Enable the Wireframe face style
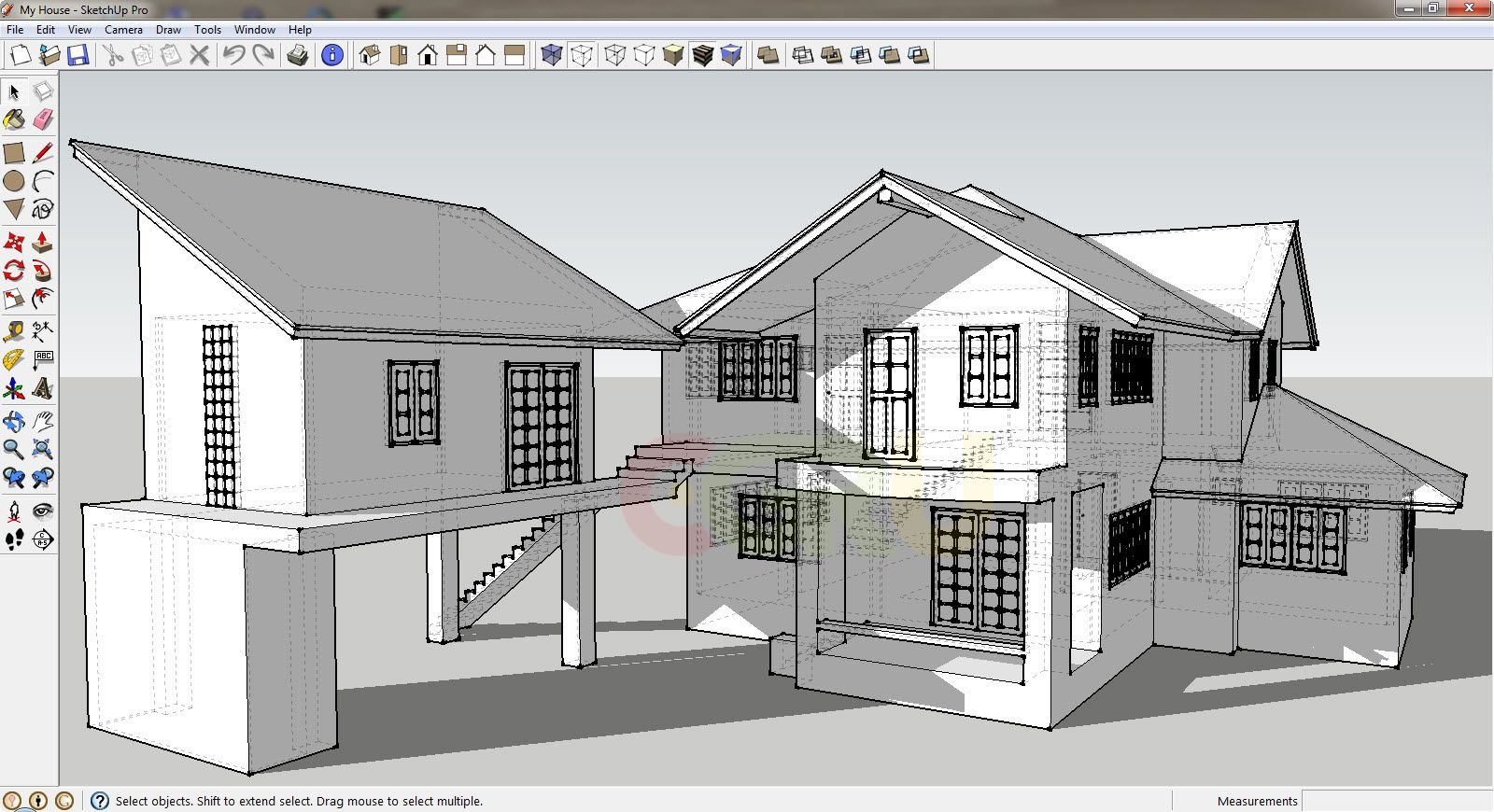This screenshot has width=1494, height=812. point(614,55)
